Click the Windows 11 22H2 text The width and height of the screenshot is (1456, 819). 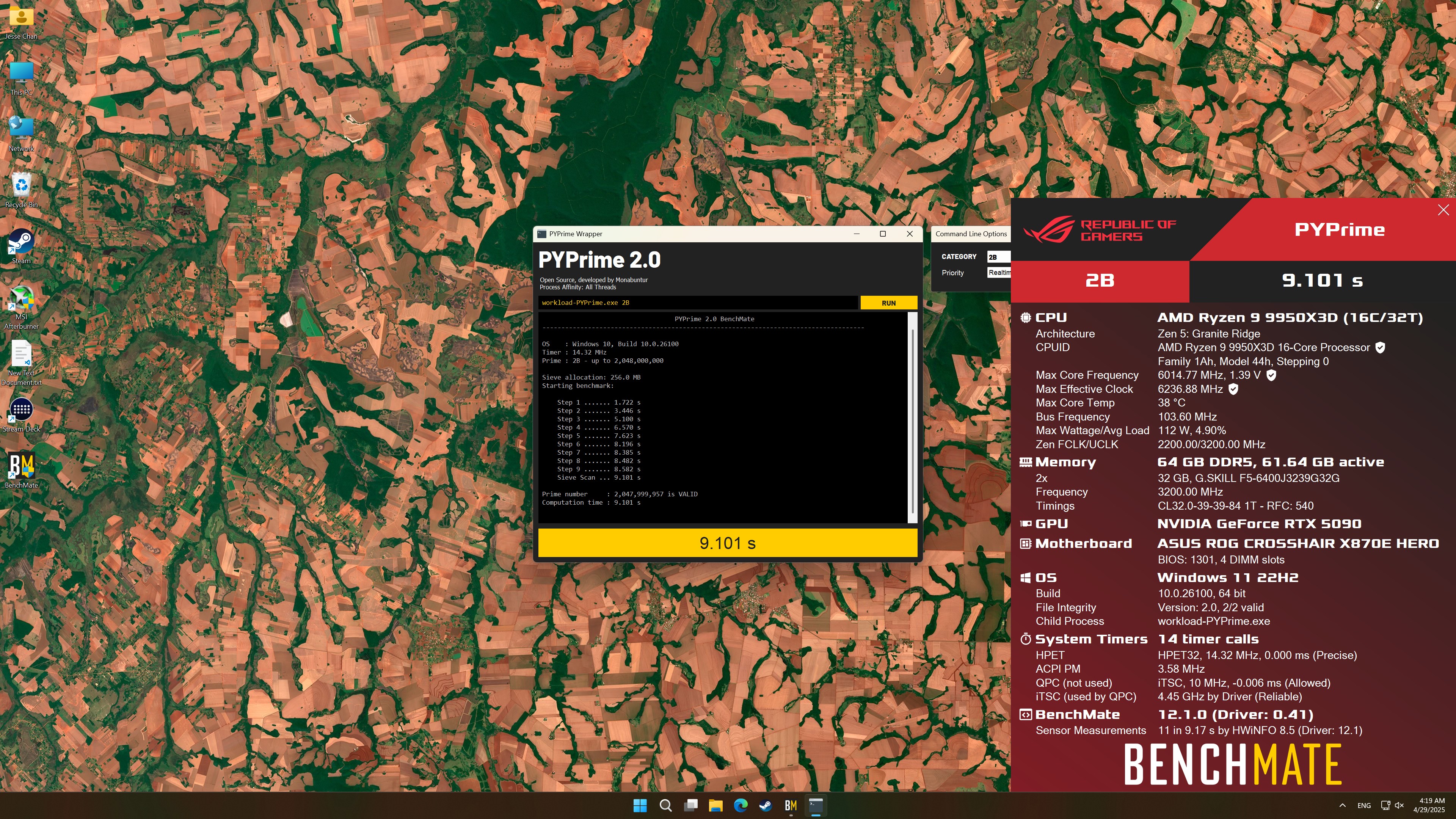(1228, 577)
